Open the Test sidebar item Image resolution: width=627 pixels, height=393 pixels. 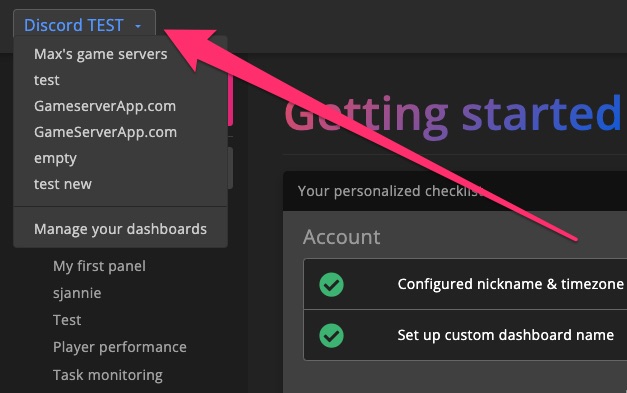(67, 320)
